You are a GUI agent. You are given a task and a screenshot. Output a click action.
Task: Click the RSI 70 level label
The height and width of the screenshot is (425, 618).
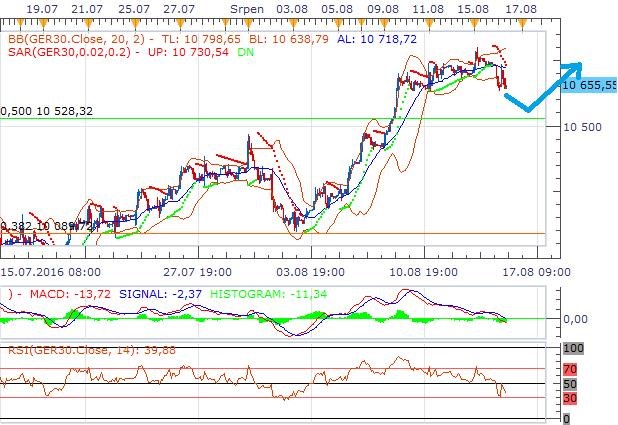[570, 370]
